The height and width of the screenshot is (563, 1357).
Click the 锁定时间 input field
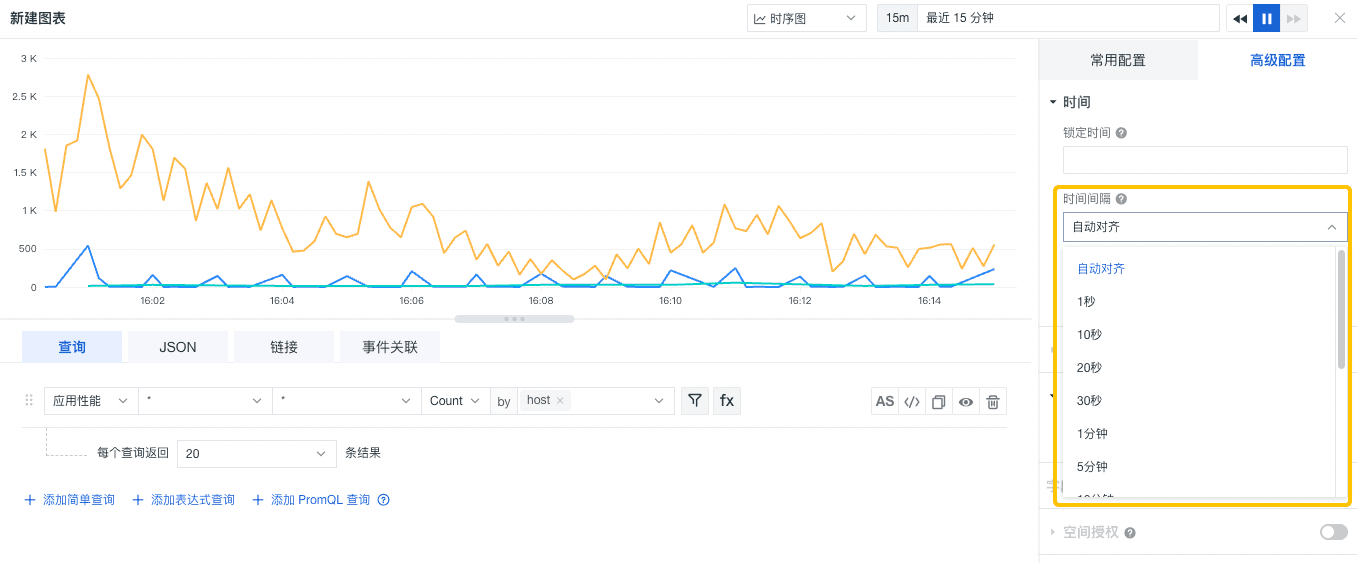pyautogui.click(x=1205, y=160)
